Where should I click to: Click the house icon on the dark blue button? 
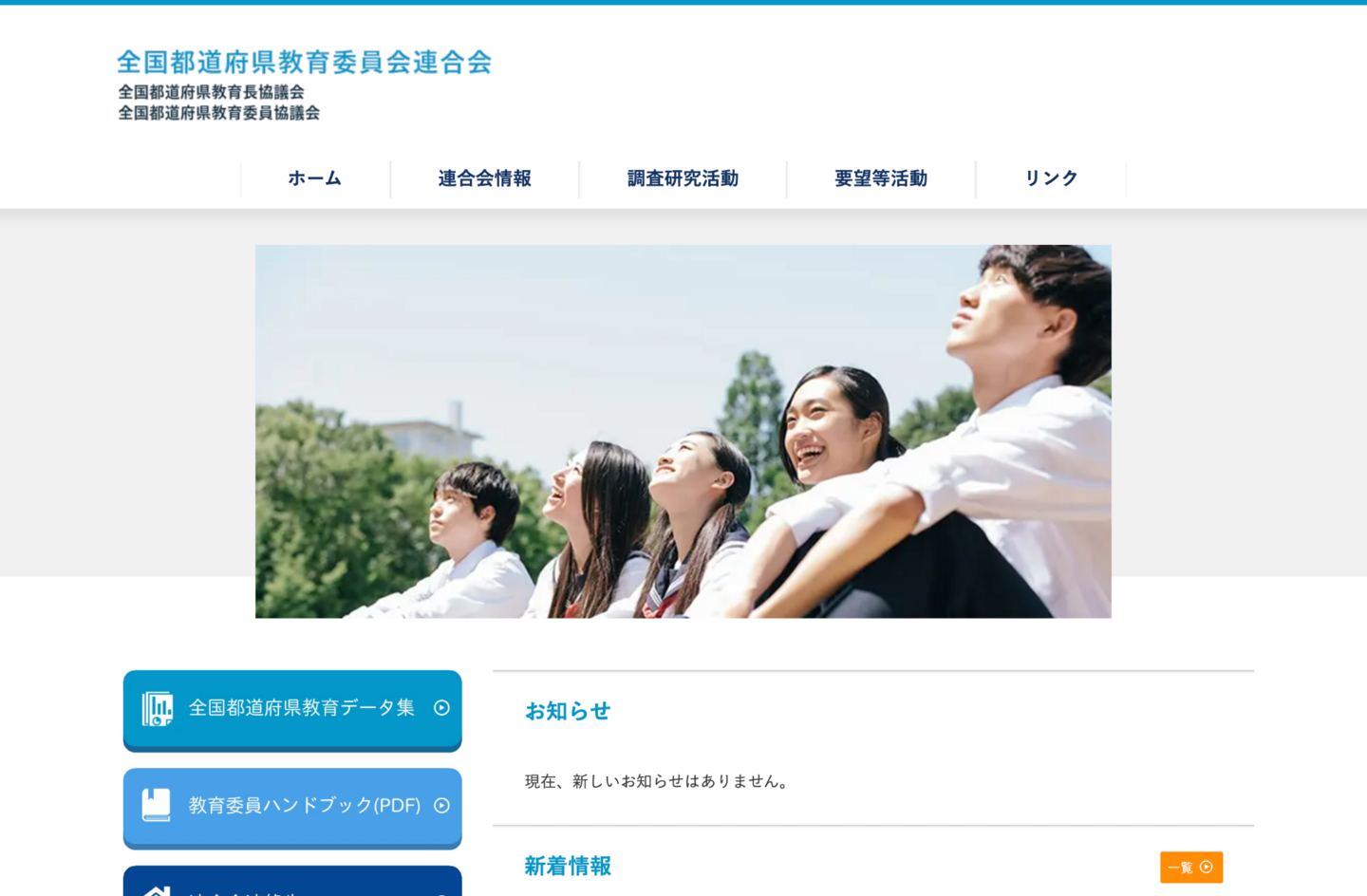157,890
